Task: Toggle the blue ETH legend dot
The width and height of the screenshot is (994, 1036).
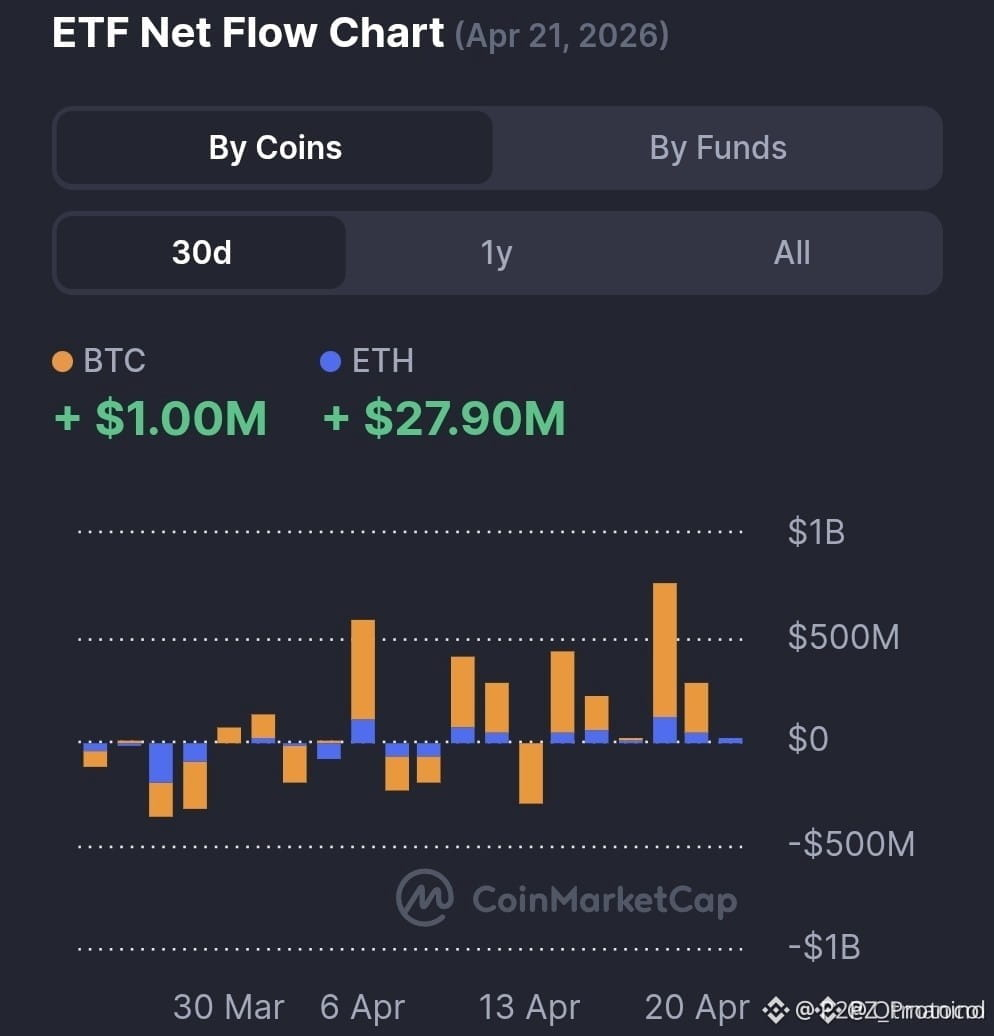Action: (x=330, y=361)
